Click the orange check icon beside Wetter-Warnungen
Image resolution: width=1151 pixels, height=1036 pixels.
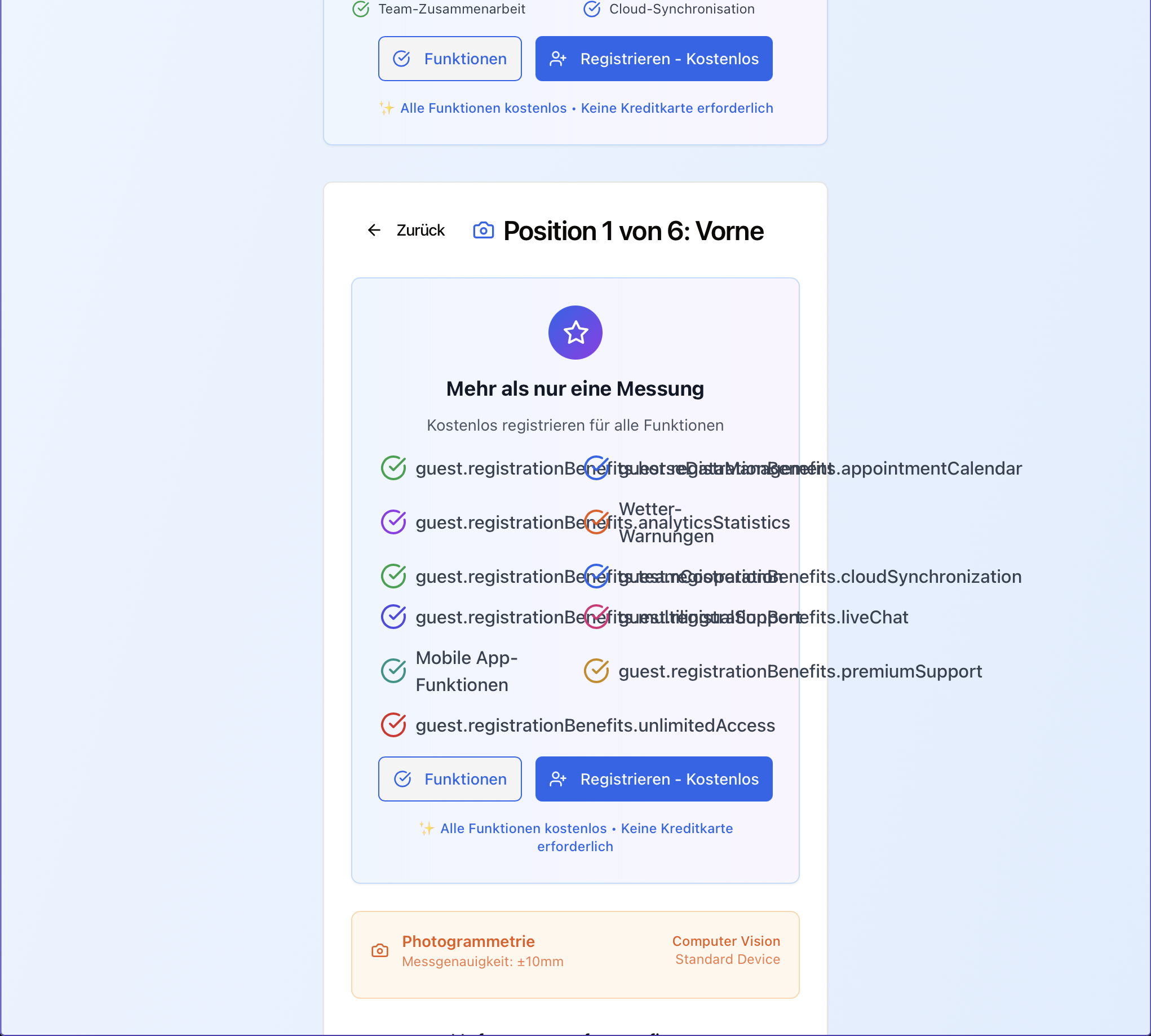pyautogui.click(x=596, y=522)
